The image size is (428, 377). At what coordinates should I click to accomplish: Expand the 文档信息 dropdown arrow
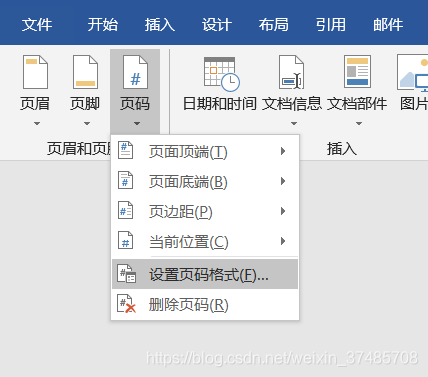click(294, 124)
